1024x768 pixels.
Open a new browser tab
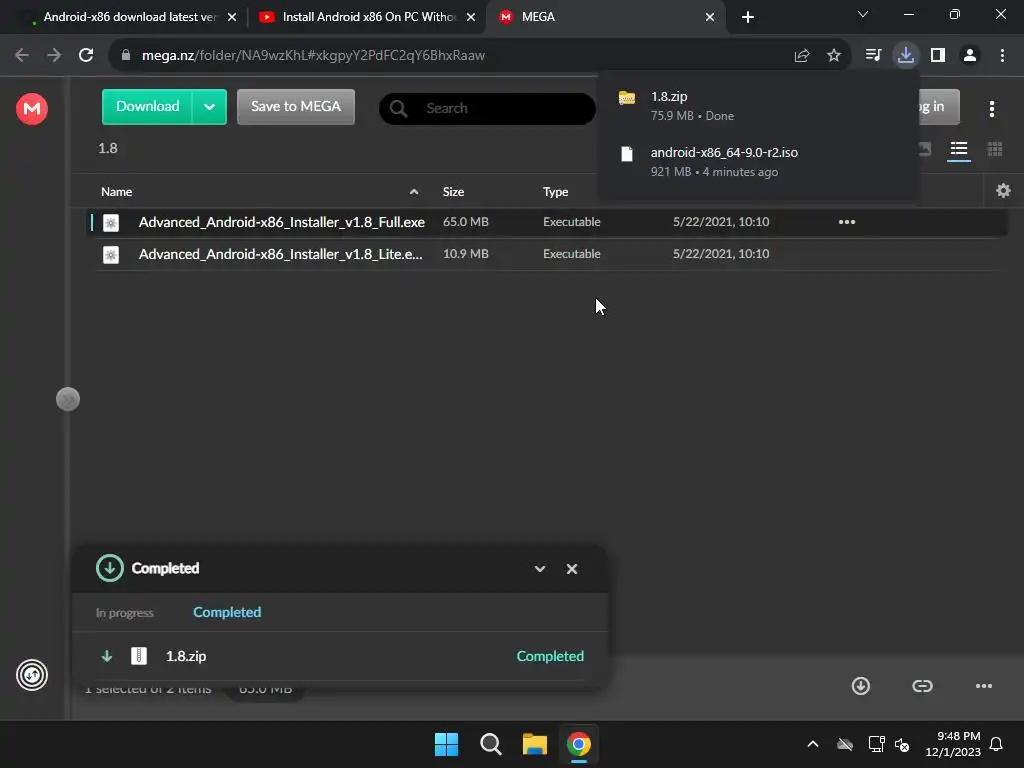point(748,17)
